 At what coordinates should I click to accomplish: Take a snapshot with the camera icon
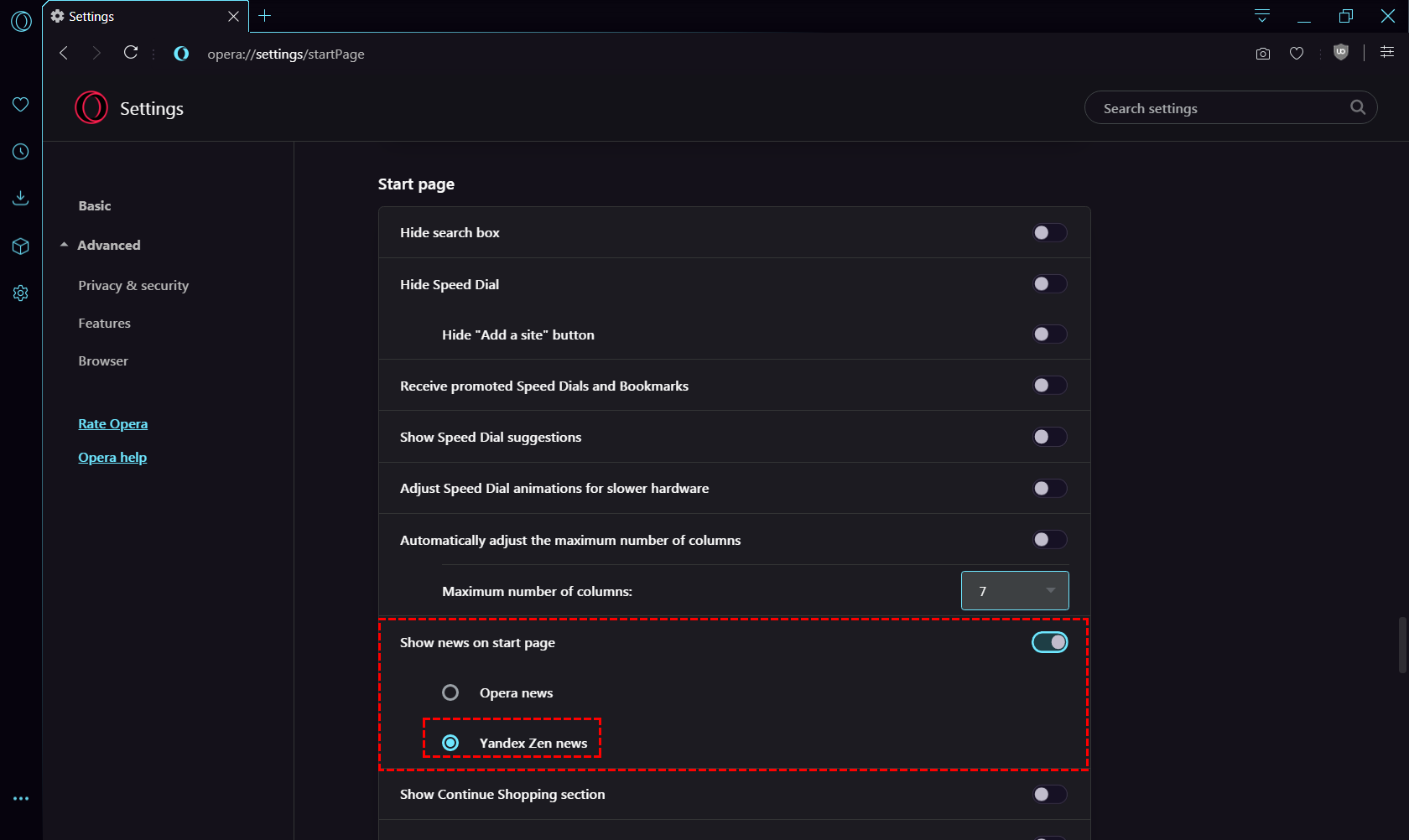pyautogui.click(x=1263, y=54)
